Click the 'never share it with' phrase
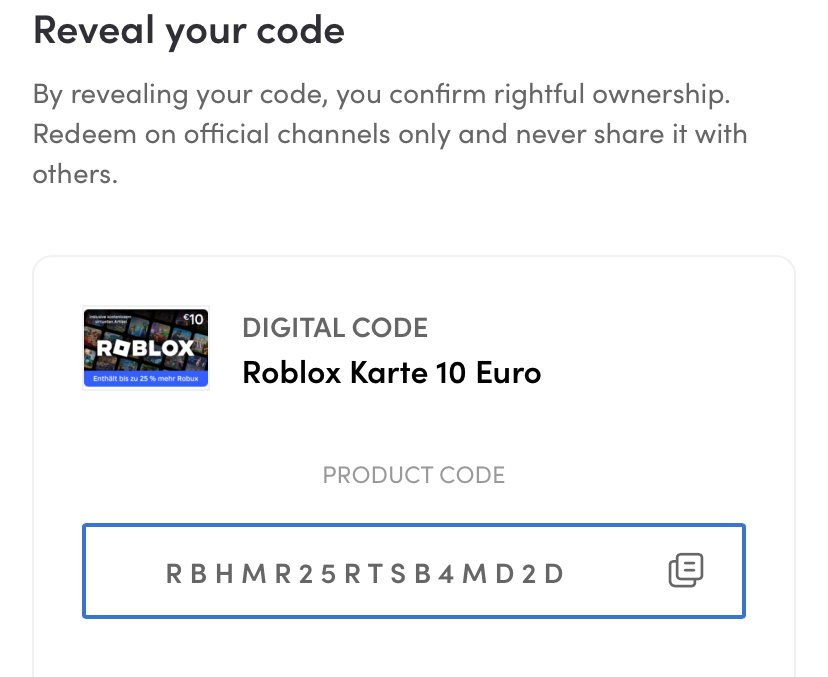 (x=632, y=134)
